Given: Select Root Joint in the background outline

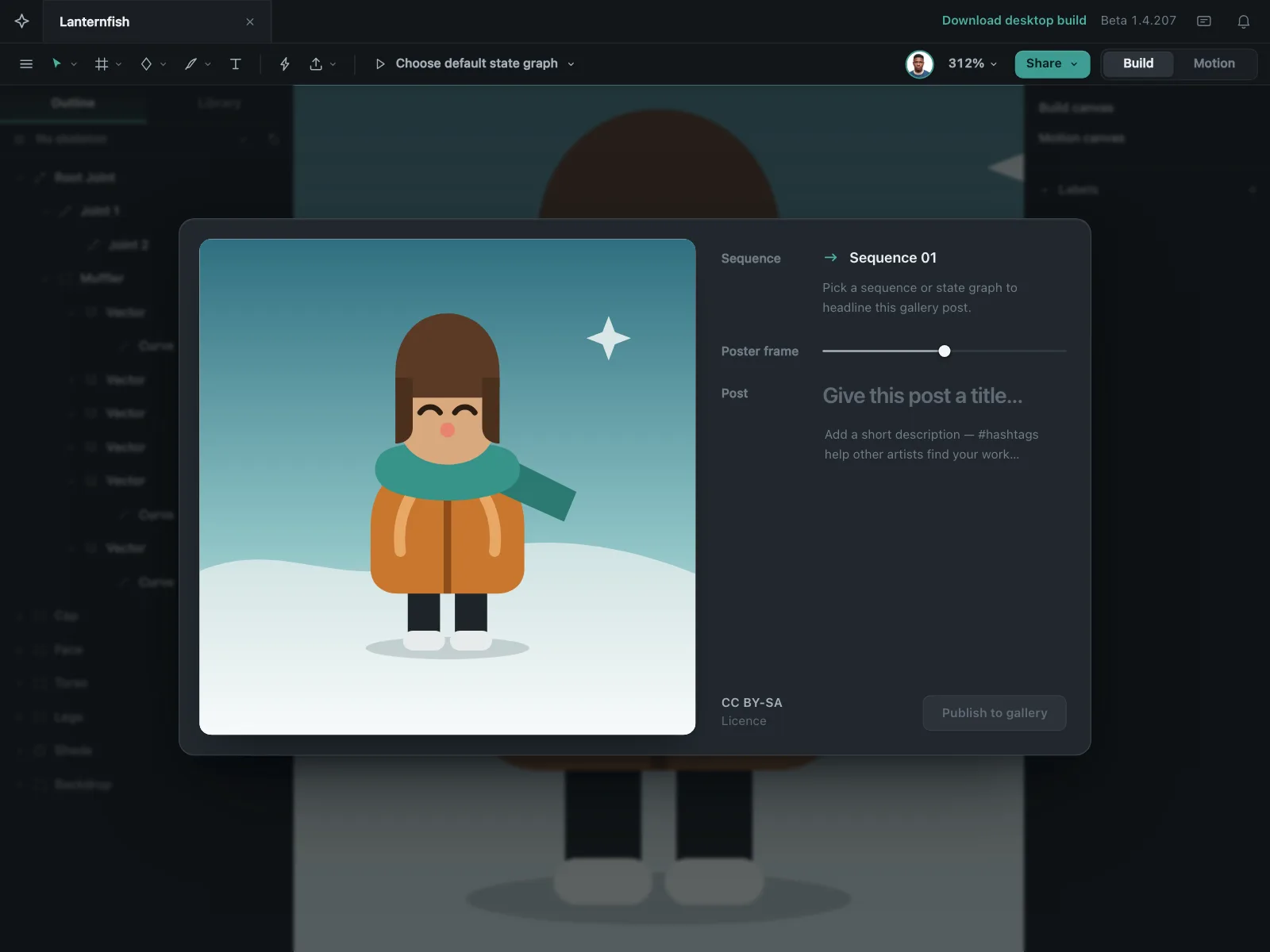Looking at the screenshot, I should click(85, 178).
